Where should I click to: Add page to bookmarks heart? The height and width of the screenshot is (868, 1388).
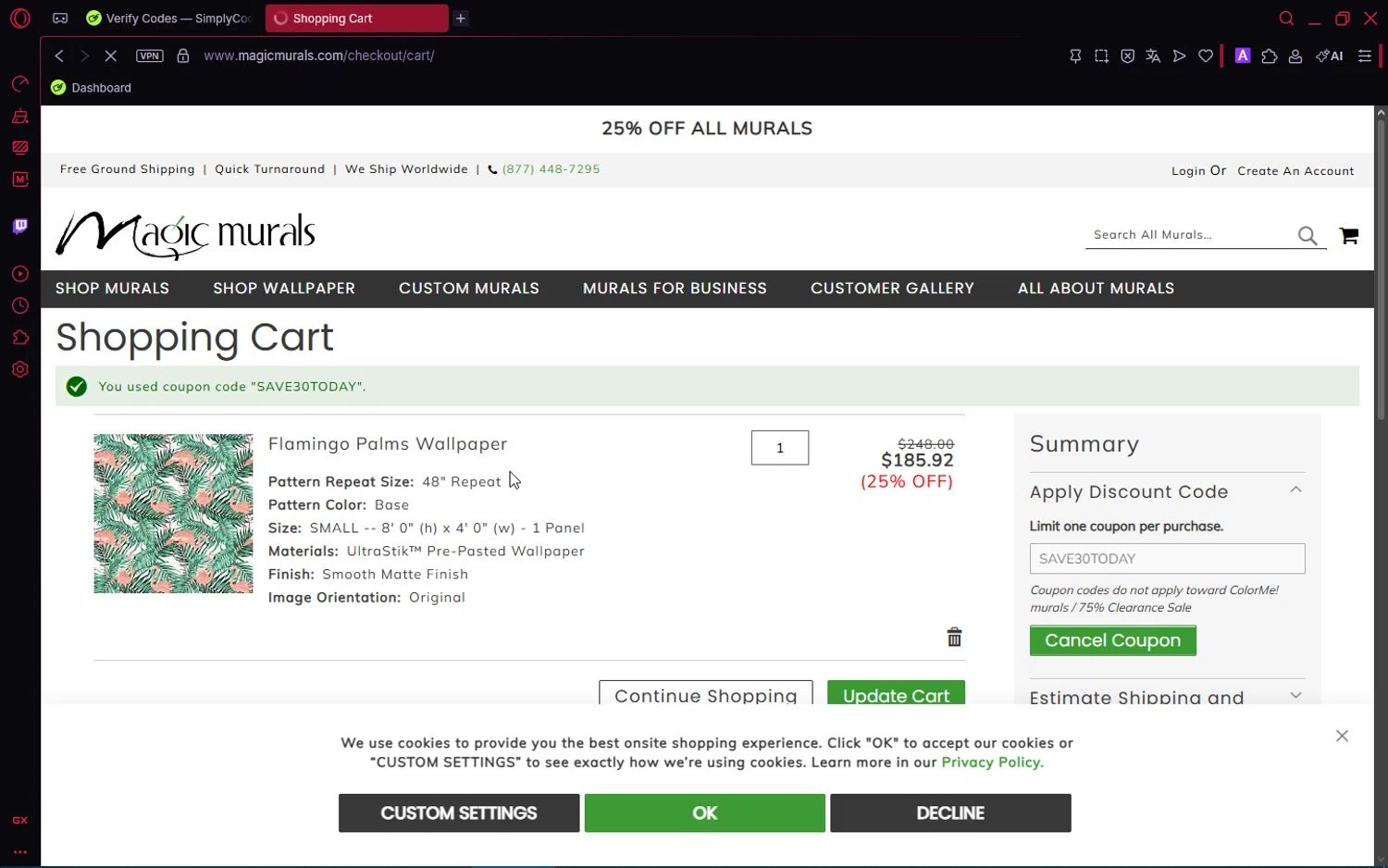pos(1205,56)
